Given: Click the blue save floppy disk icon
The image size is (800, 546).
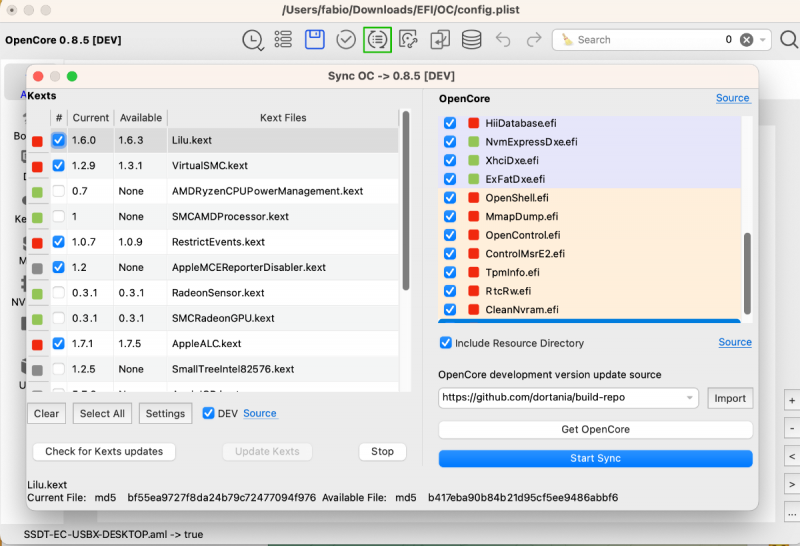Looking at the screenshot, I should [x=314, y=40].
